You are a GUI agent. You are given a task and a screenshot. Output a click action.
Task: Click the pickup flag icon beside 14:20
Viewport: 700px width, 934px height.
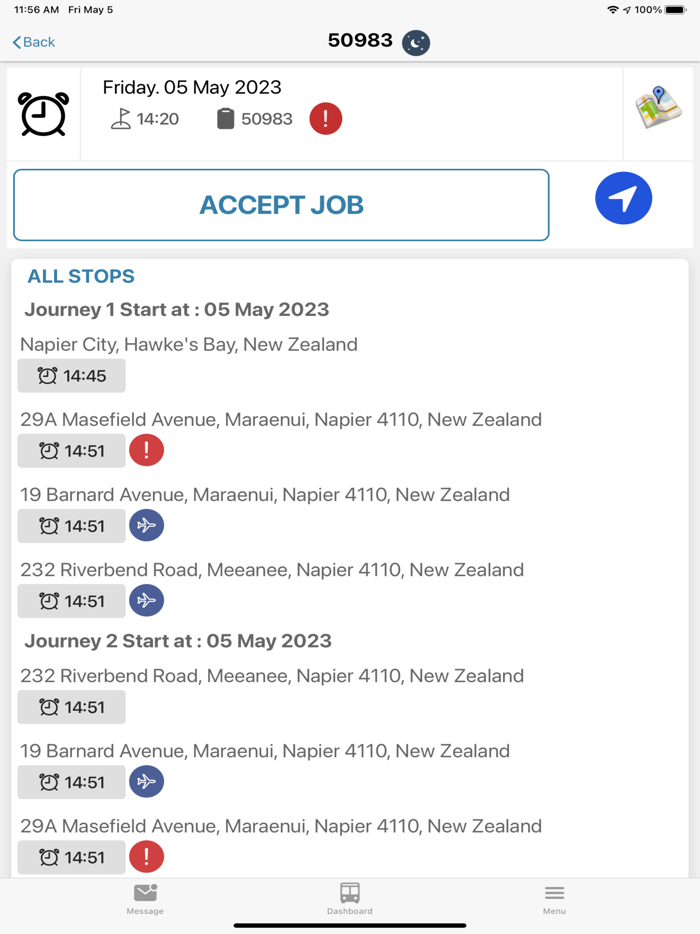[119, 118]
